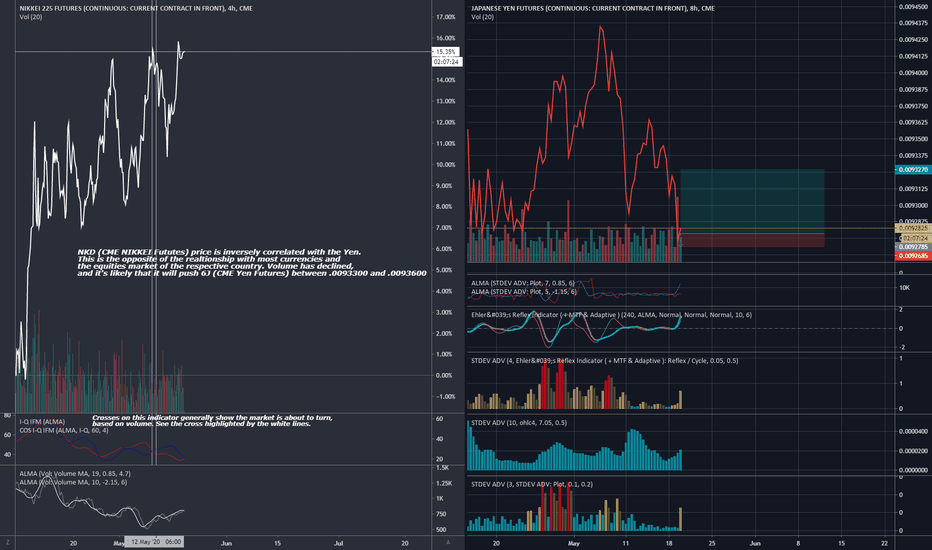Select the Nikkei 225 Futures chart title

click(136, 8)
